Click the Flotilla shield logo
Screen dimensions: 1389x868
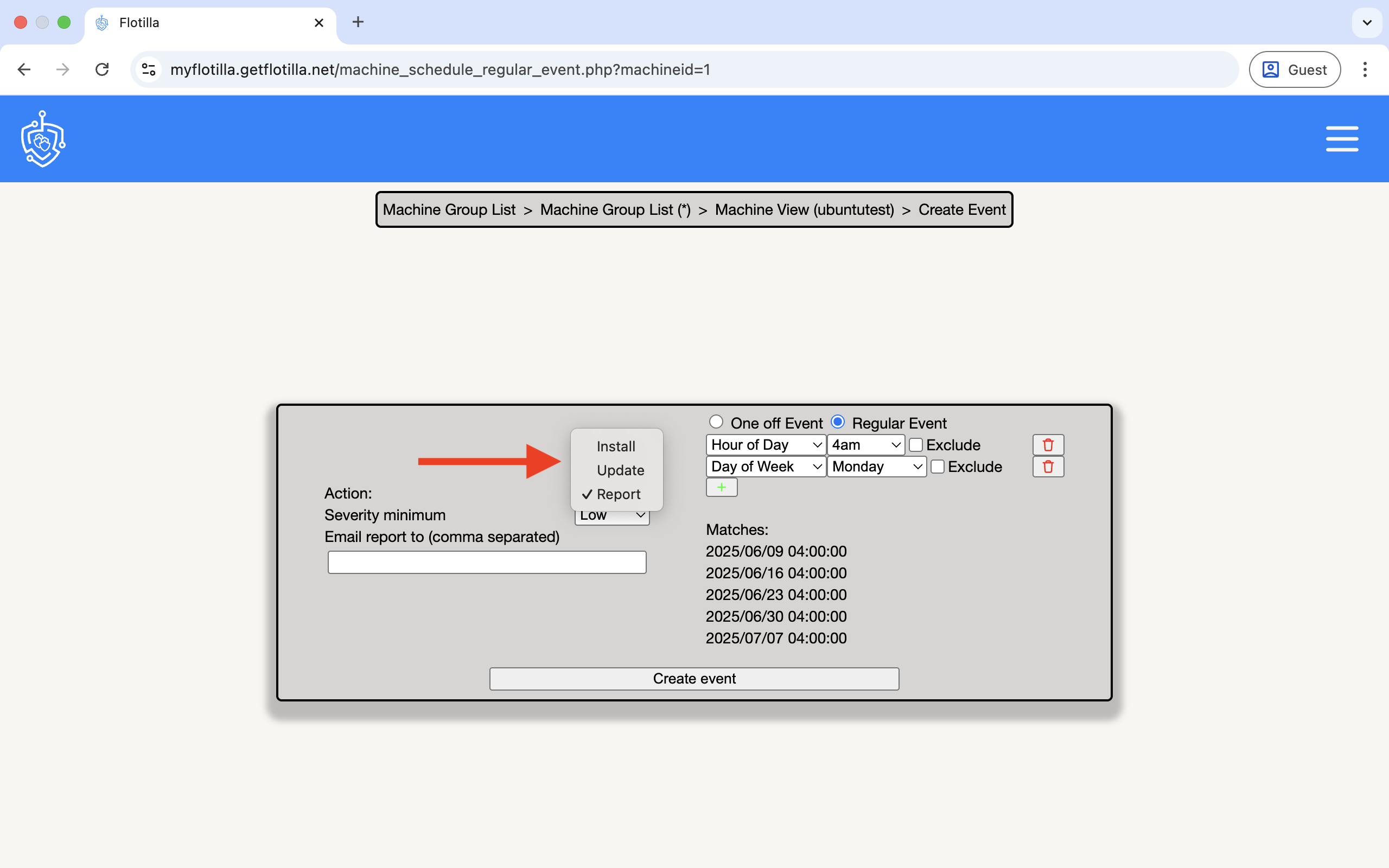43,139
